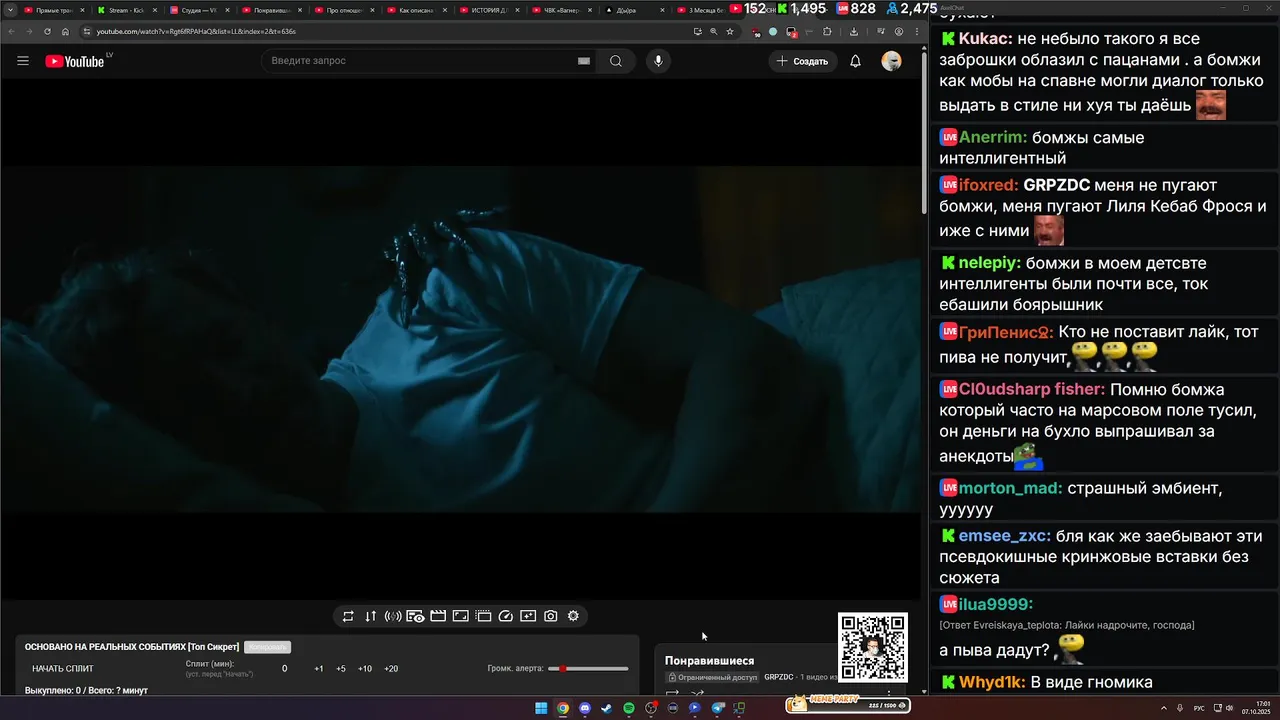The width and height of the screenshot is (1280, 720).
Task: Add +20 minutes to the split
Action: [x=391, y=669]
